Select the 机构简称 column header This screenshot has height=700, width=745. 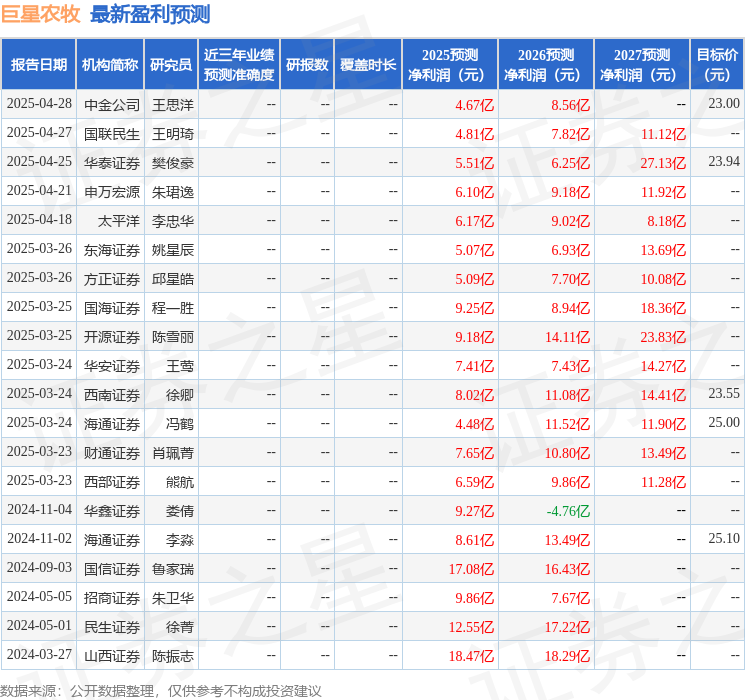pyautogui.click(x=110, y=65)
